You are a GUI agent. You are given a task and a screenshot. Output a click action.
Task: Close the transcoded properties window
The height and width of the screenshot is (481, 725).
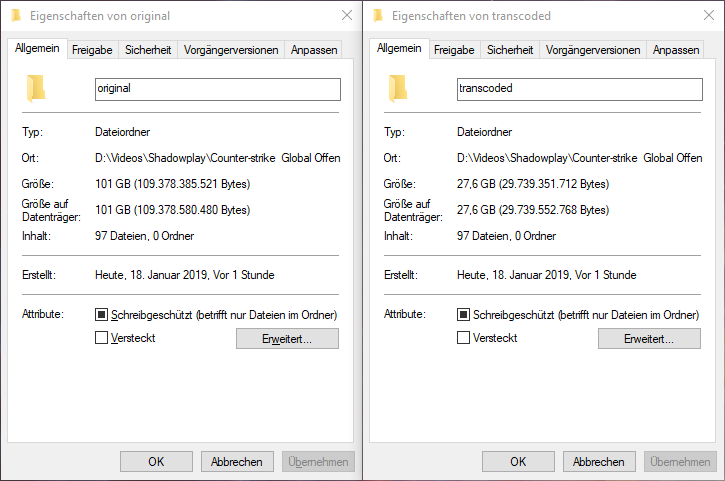coord(708,16)
